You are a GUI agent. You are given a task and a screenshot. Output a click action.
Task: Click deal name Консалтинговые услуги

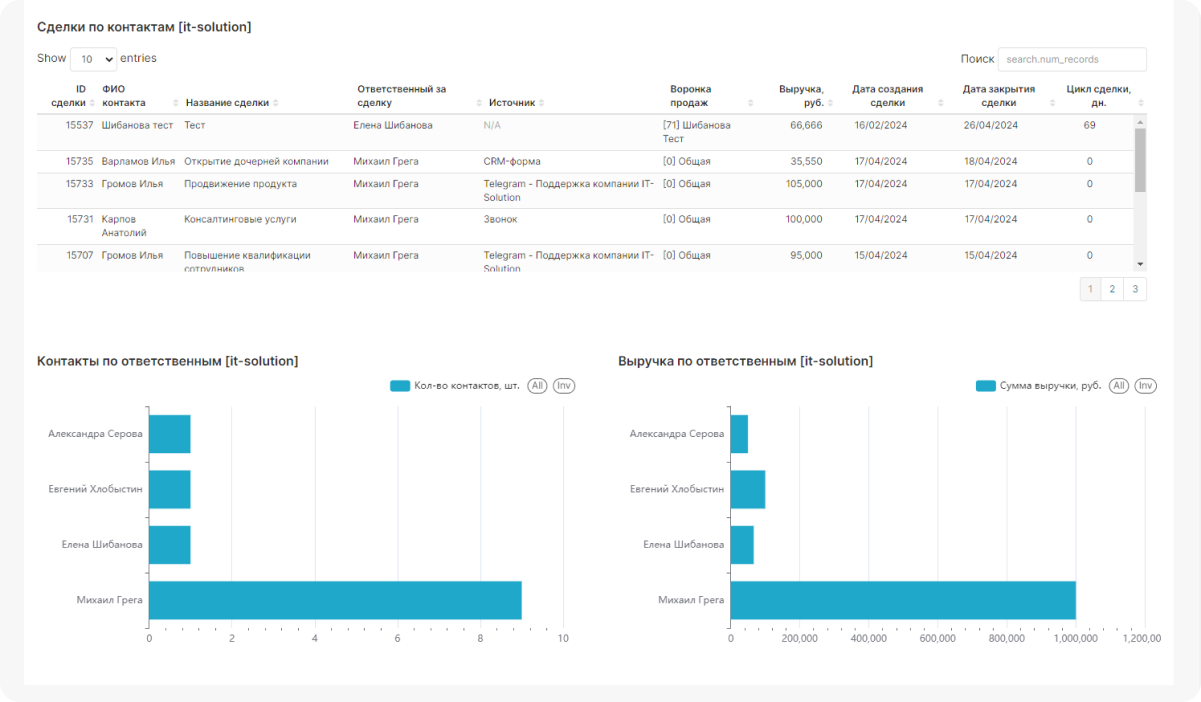240,219
